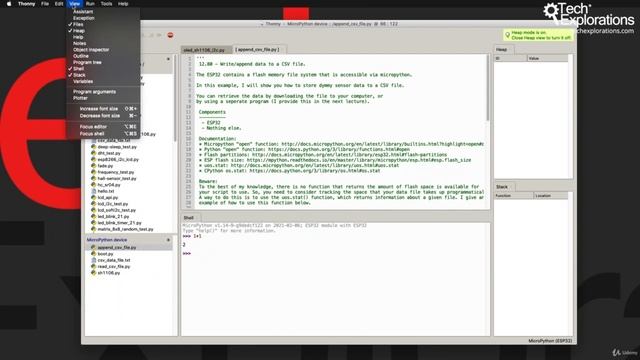Image resolution: width=640 pixels, height=360 pixels.
Task: Click the led_blink_timer_21.py file icon
Action: [x=93, y=223]
